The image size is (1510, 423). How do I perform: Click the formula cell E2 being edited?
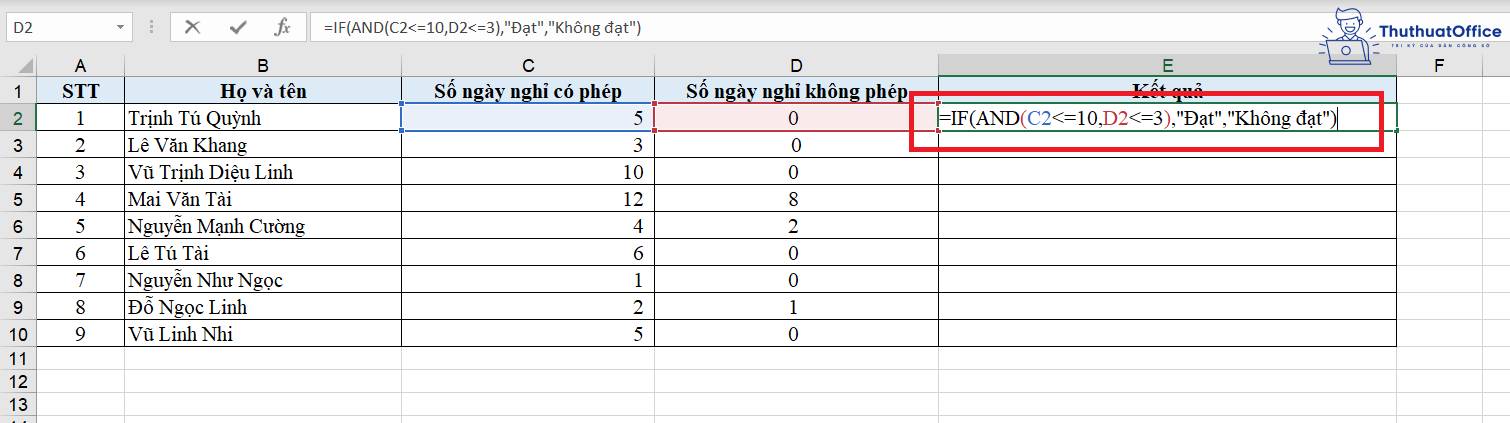click(x=1167, y=118)
